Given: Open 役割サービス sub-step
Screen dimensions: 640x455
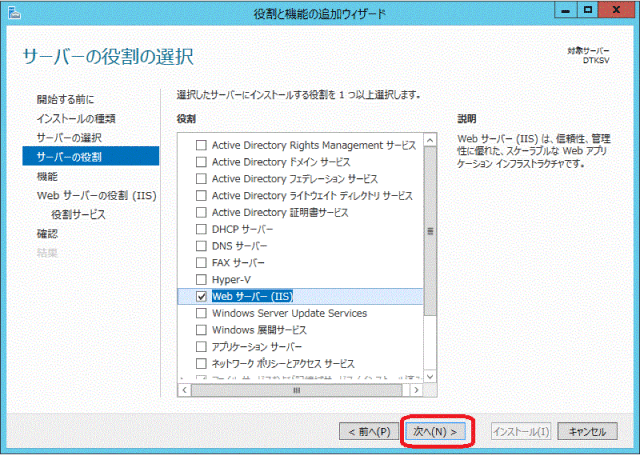Looking at the screenshot, I should (x=78, y=214).
